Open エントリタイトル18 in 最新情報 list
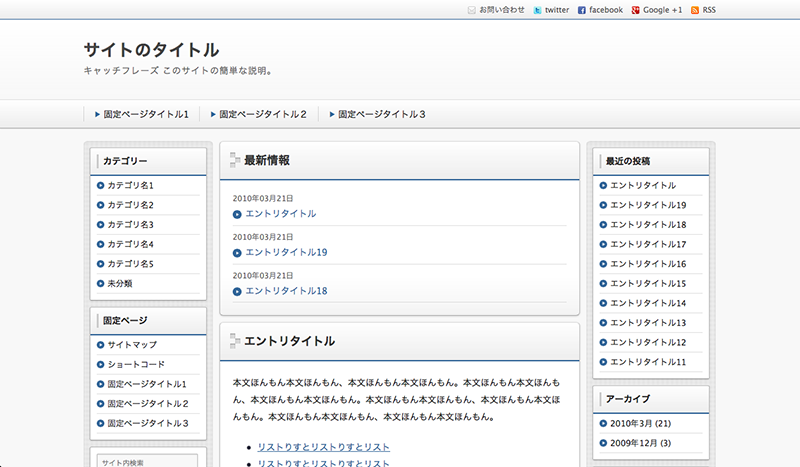 click(286, 291)
